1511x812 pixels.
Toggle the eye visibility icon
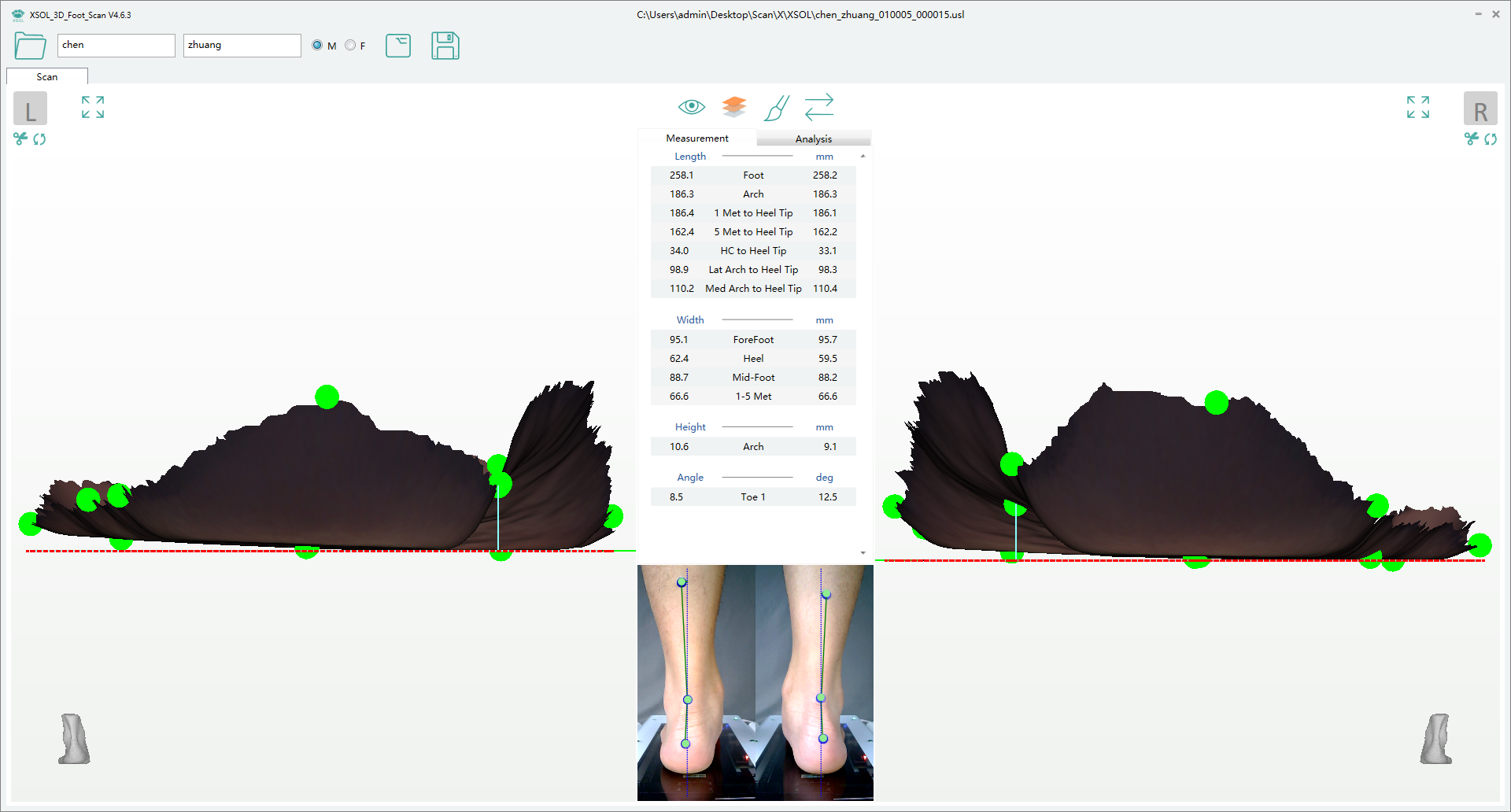pyautogui.click(x=691, y=106)
